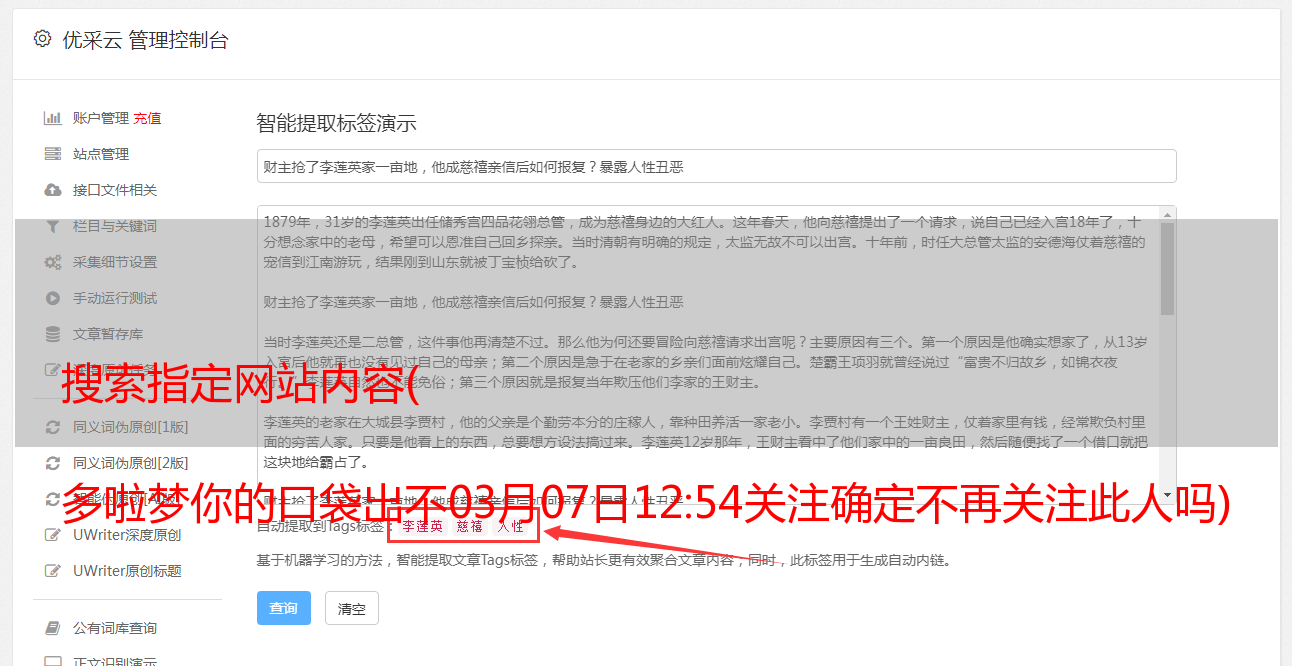This screenshot has width=1292, height=666.
Task: Click the play icon for 手动运行测试
Action: (53, 298)
